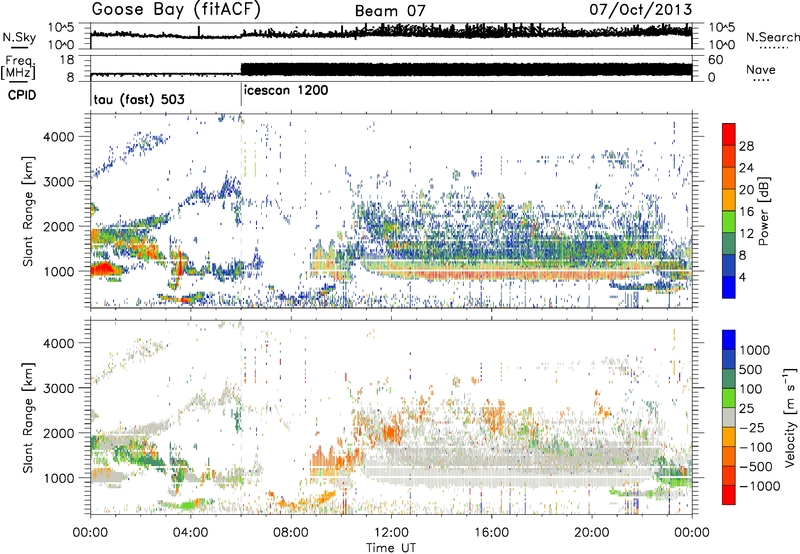The width and height of the screenshot is (800, 554).
Task: Click the '4000' tick of the power panel
Action: [59, 137]
